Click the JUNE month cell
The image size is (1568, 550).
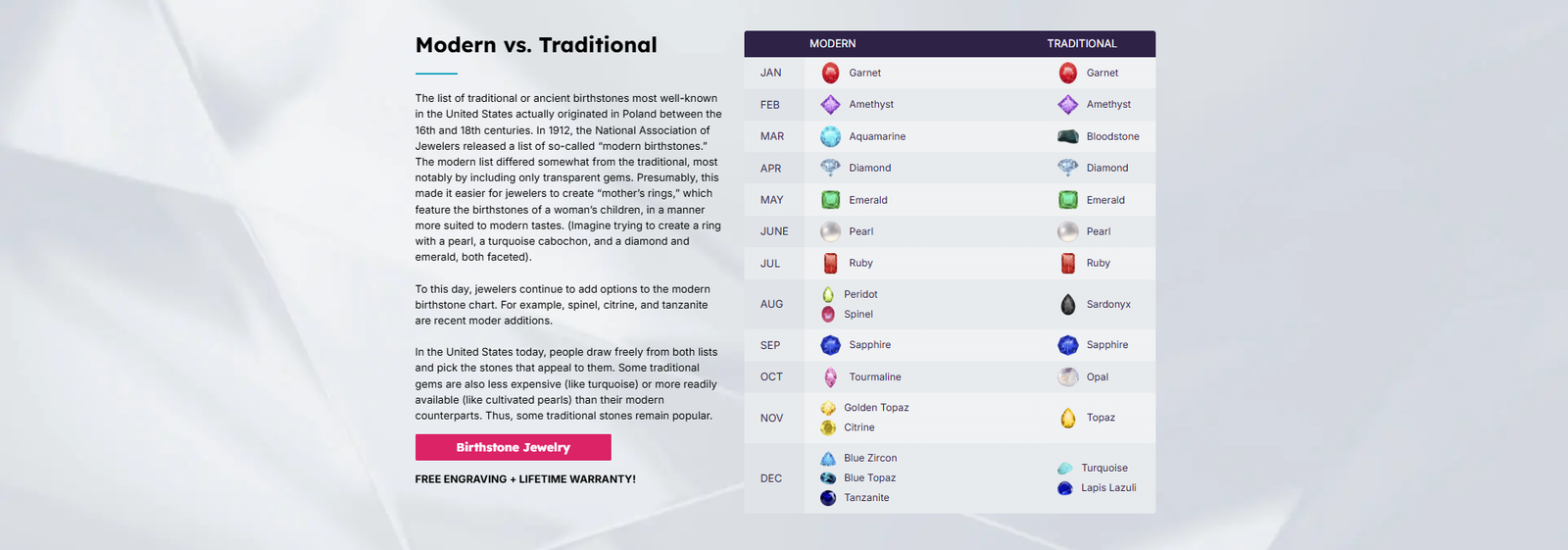774,231
